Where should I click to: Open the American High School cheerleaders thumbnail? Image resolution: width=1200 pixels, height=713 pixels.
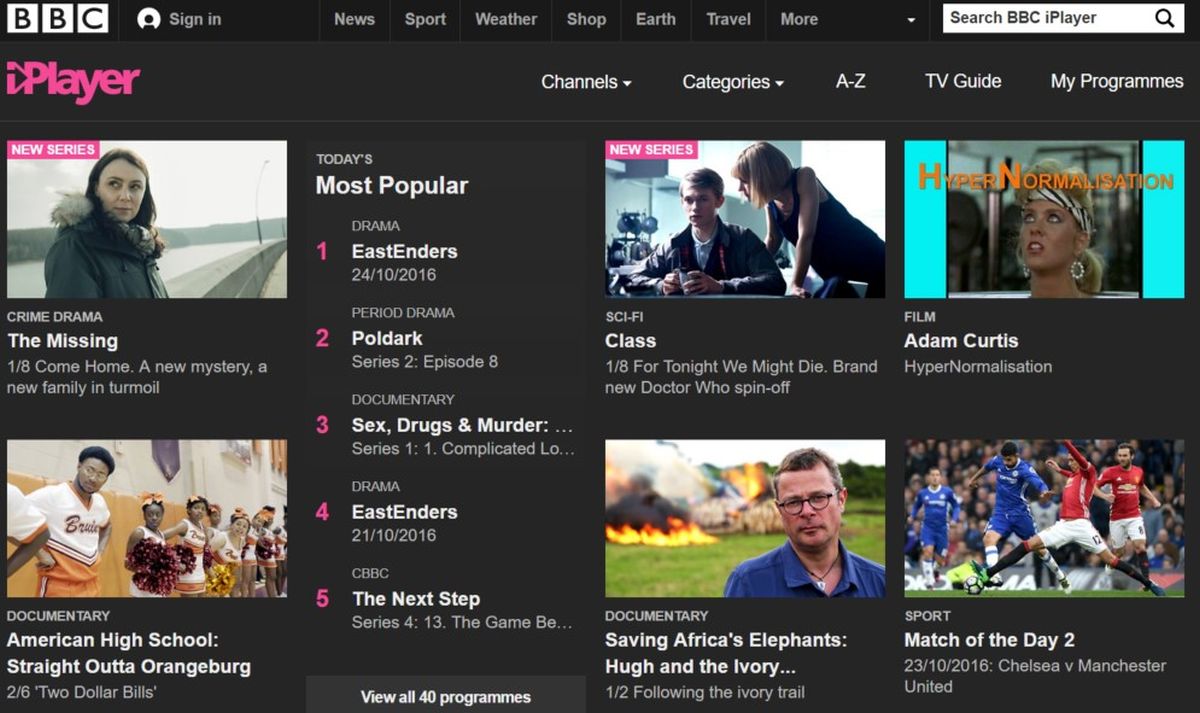(x=147, y=518)
